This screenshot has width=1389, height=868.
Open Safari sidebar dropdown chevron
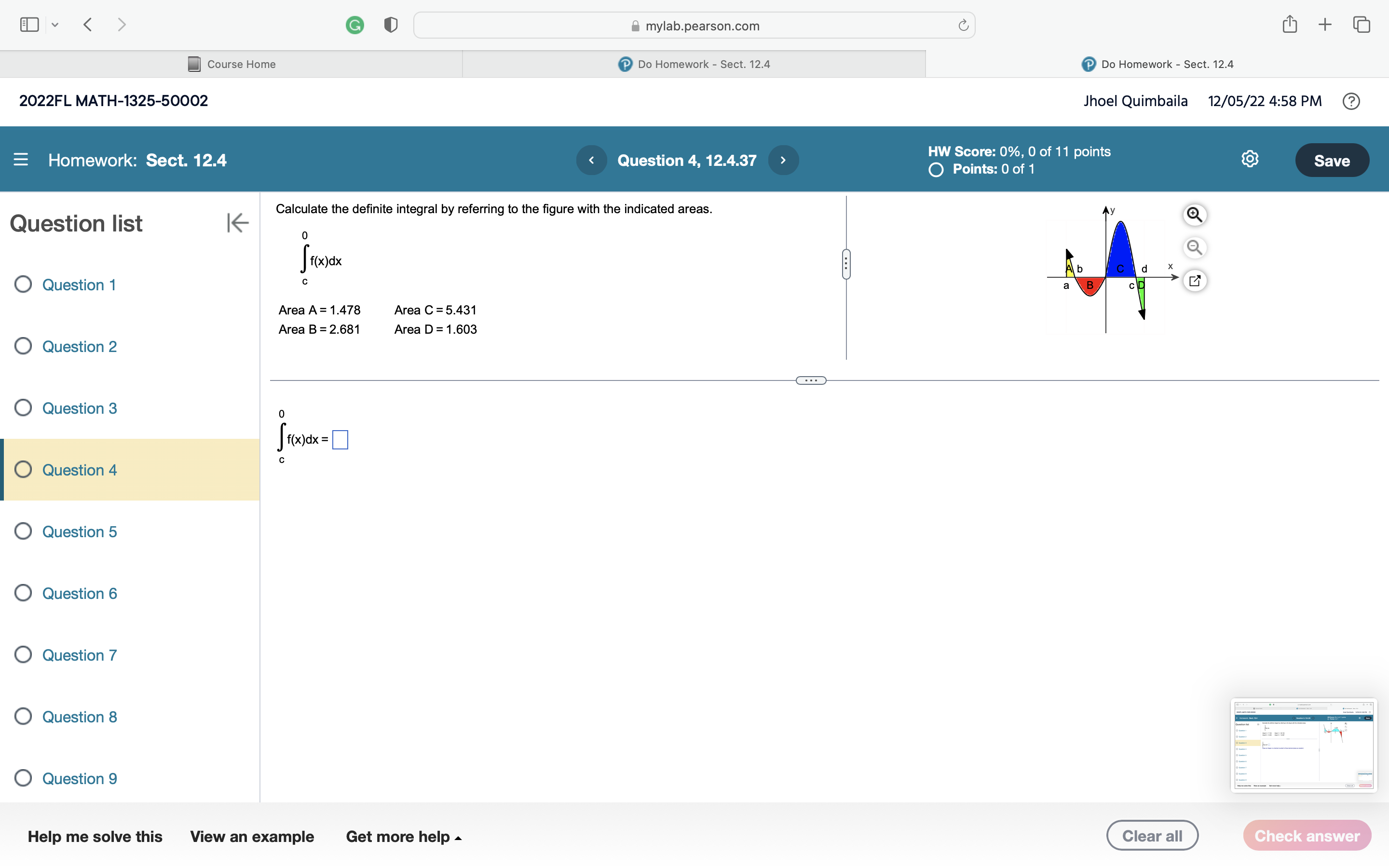tap(55, 25)
